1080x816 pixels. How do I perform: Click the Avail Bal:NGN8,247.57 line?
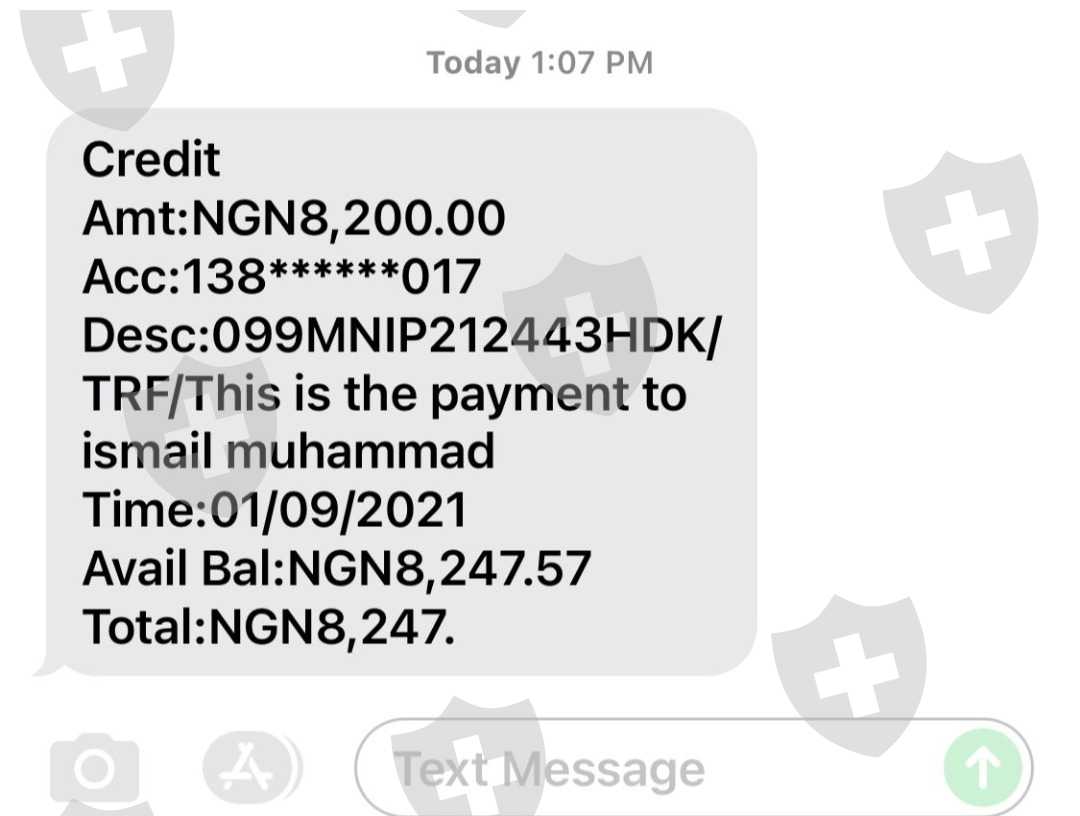tap(336, 569)
